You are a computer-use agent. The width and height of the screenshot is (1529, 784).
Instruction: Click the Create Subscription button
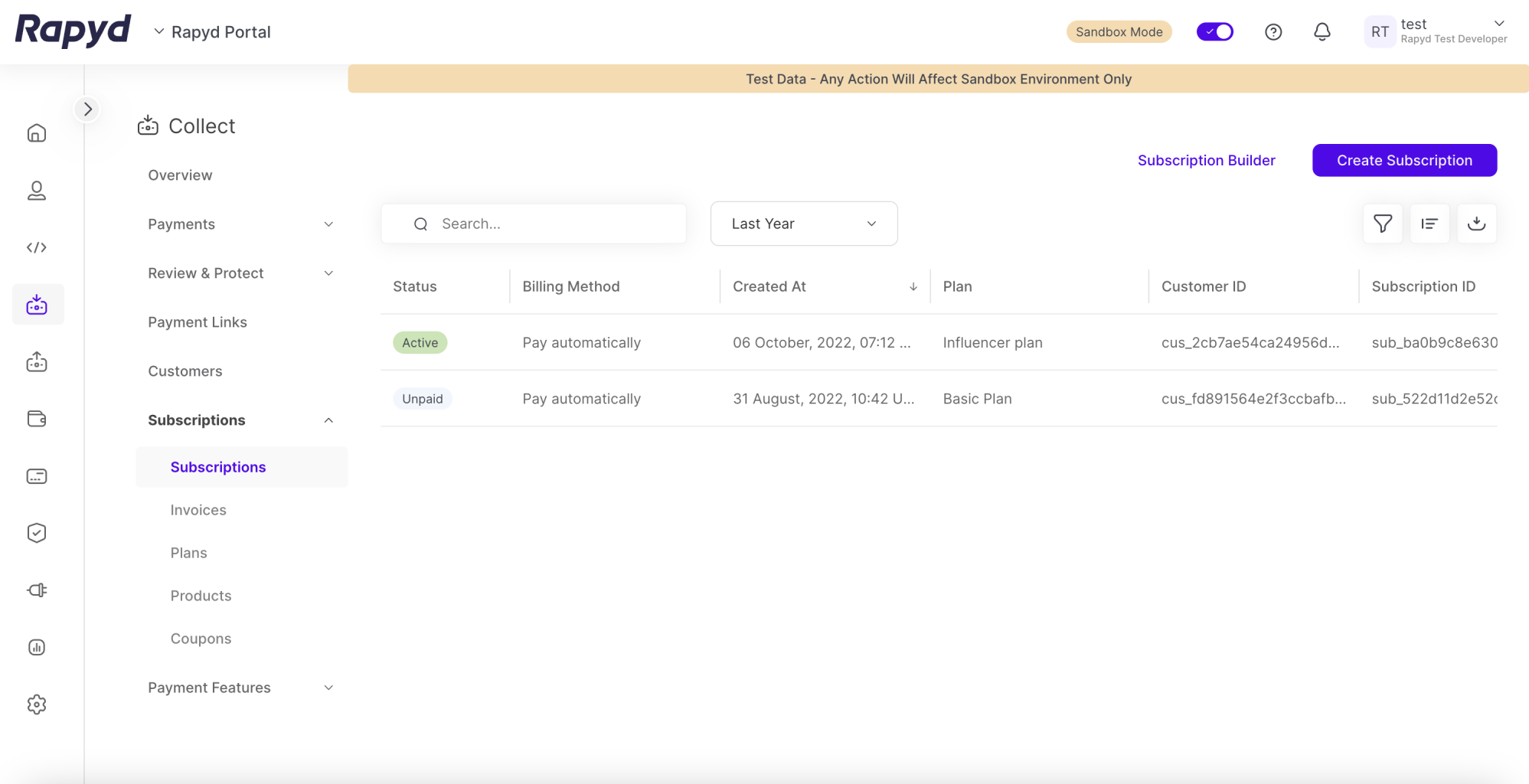coord(1404,160)
